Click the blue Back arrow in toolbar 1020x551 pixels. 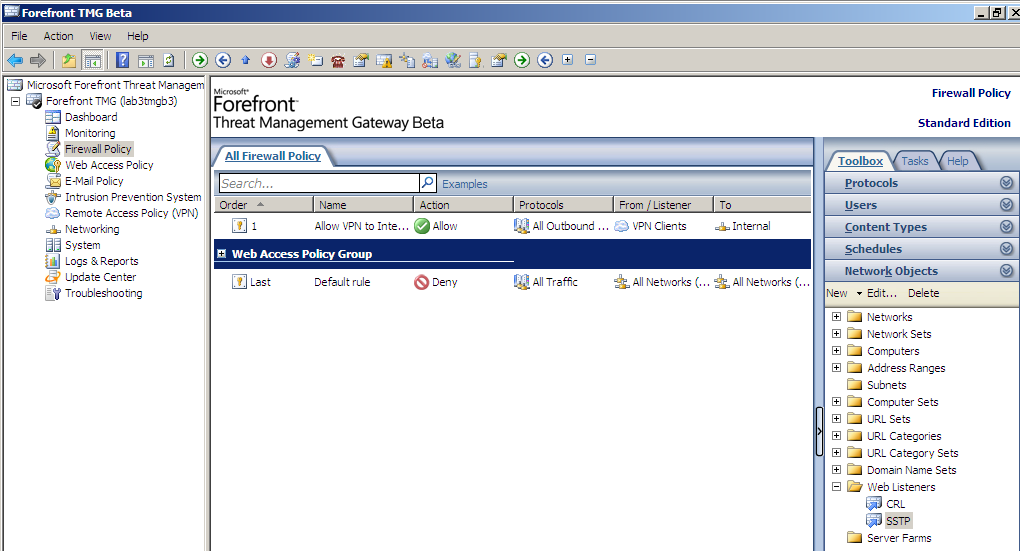(x=15, y=60)
